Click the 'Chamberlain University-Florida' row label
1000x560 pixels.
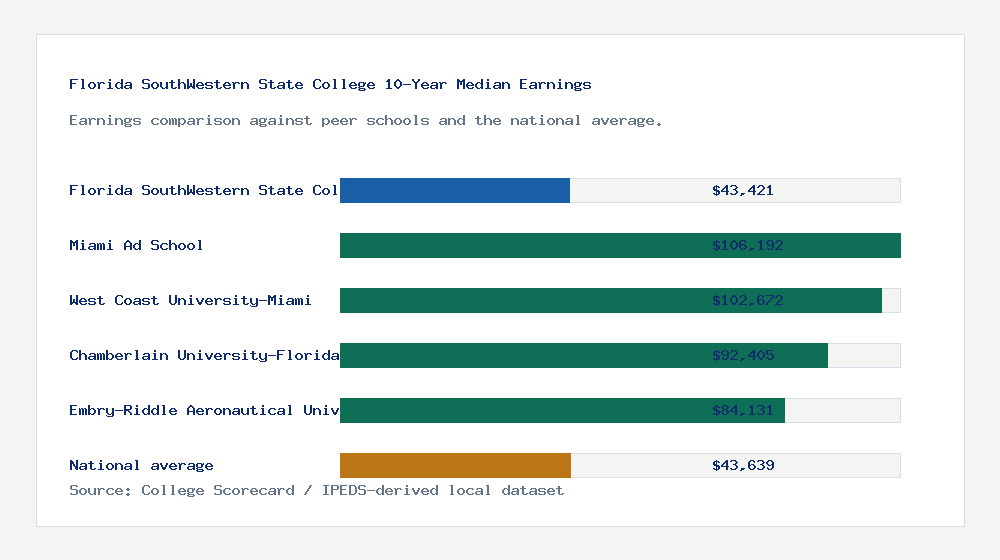point(204,355)
